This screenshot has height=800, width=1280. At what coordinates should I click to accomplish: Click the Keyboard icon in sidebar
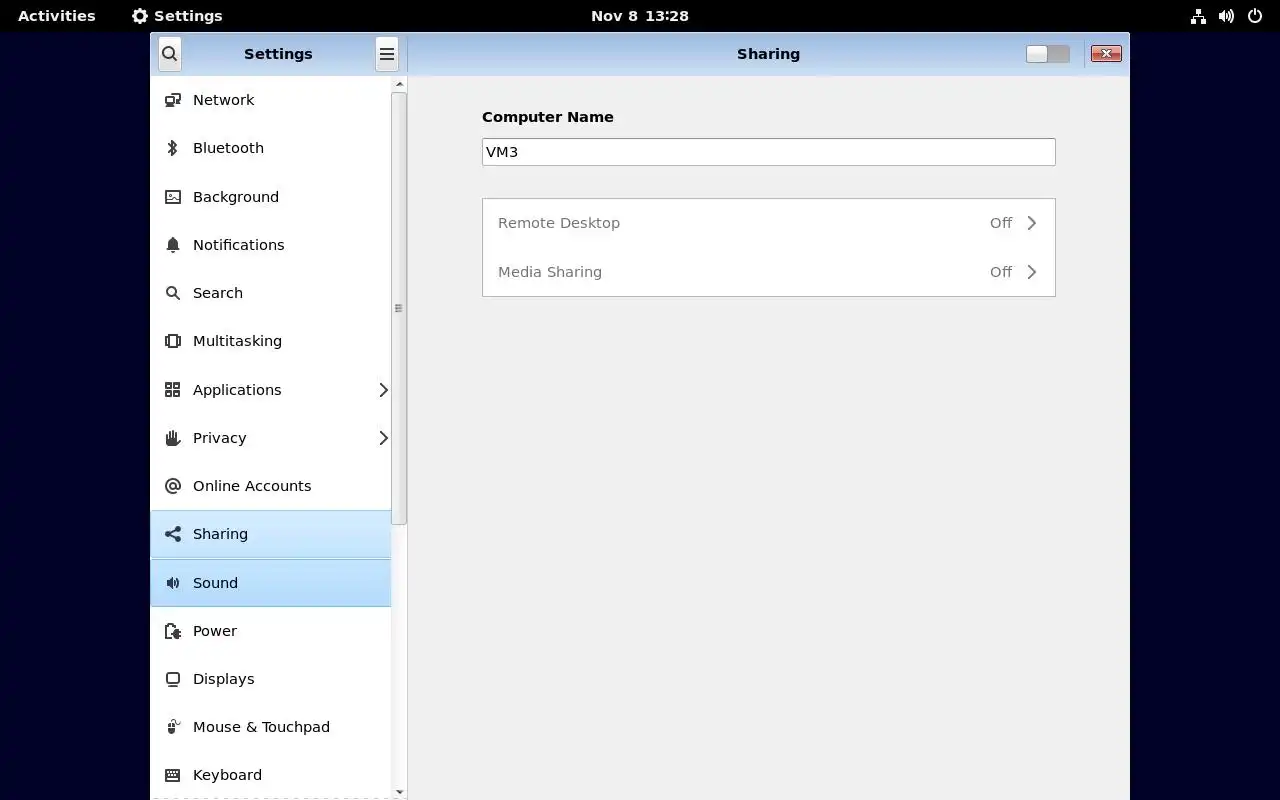click(173, 775)
